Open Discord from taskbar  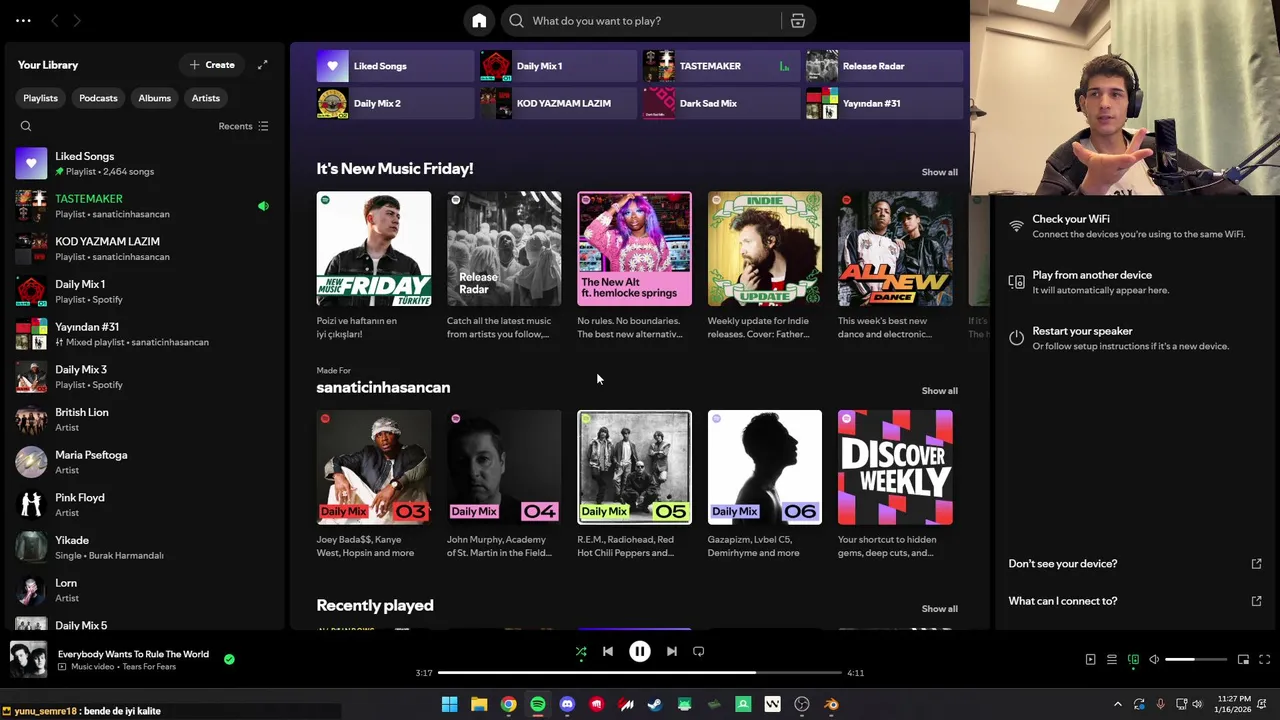(x=567, y=705)
